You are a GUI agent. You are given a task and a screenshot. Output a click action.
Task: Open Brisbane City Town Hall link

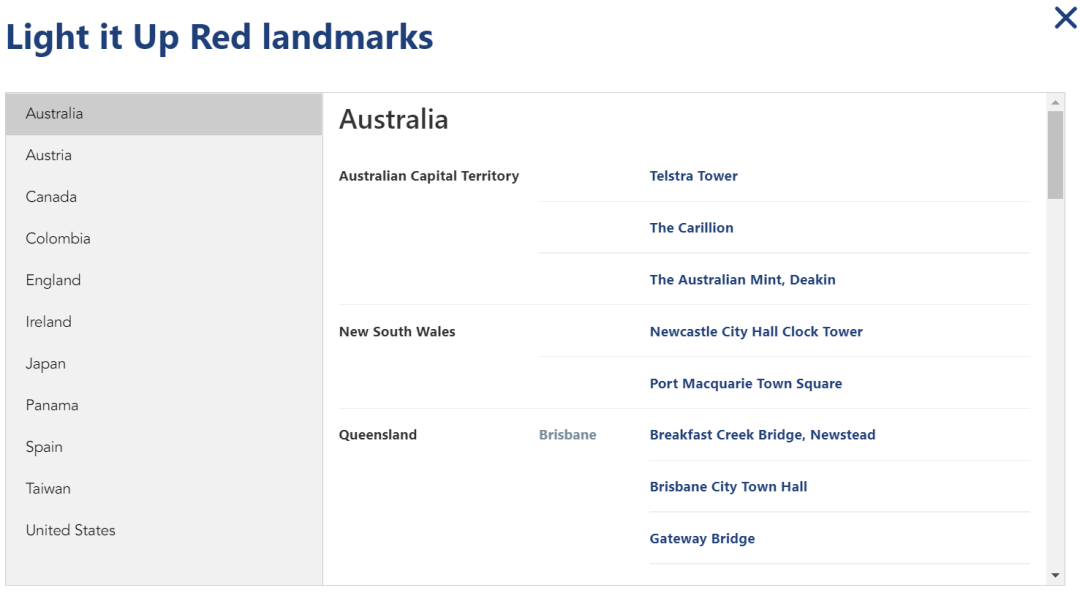tap(728, 487)
